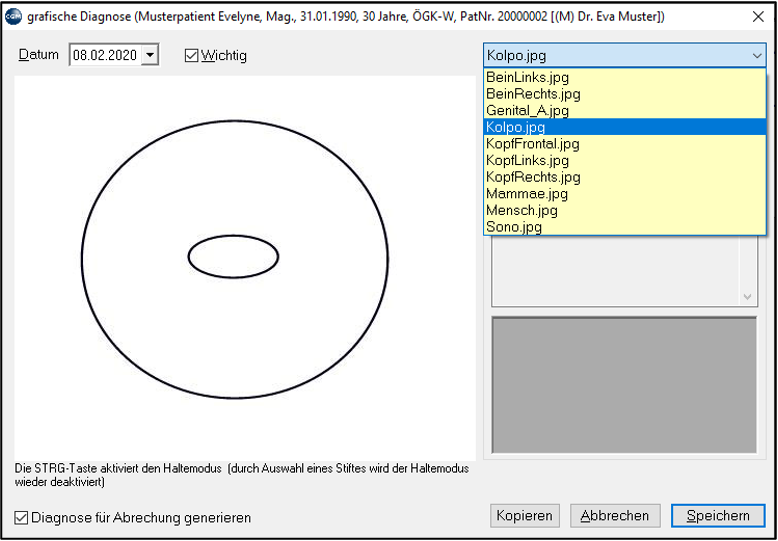
Task: Click the grey preview panel
Action: (624, 385)
